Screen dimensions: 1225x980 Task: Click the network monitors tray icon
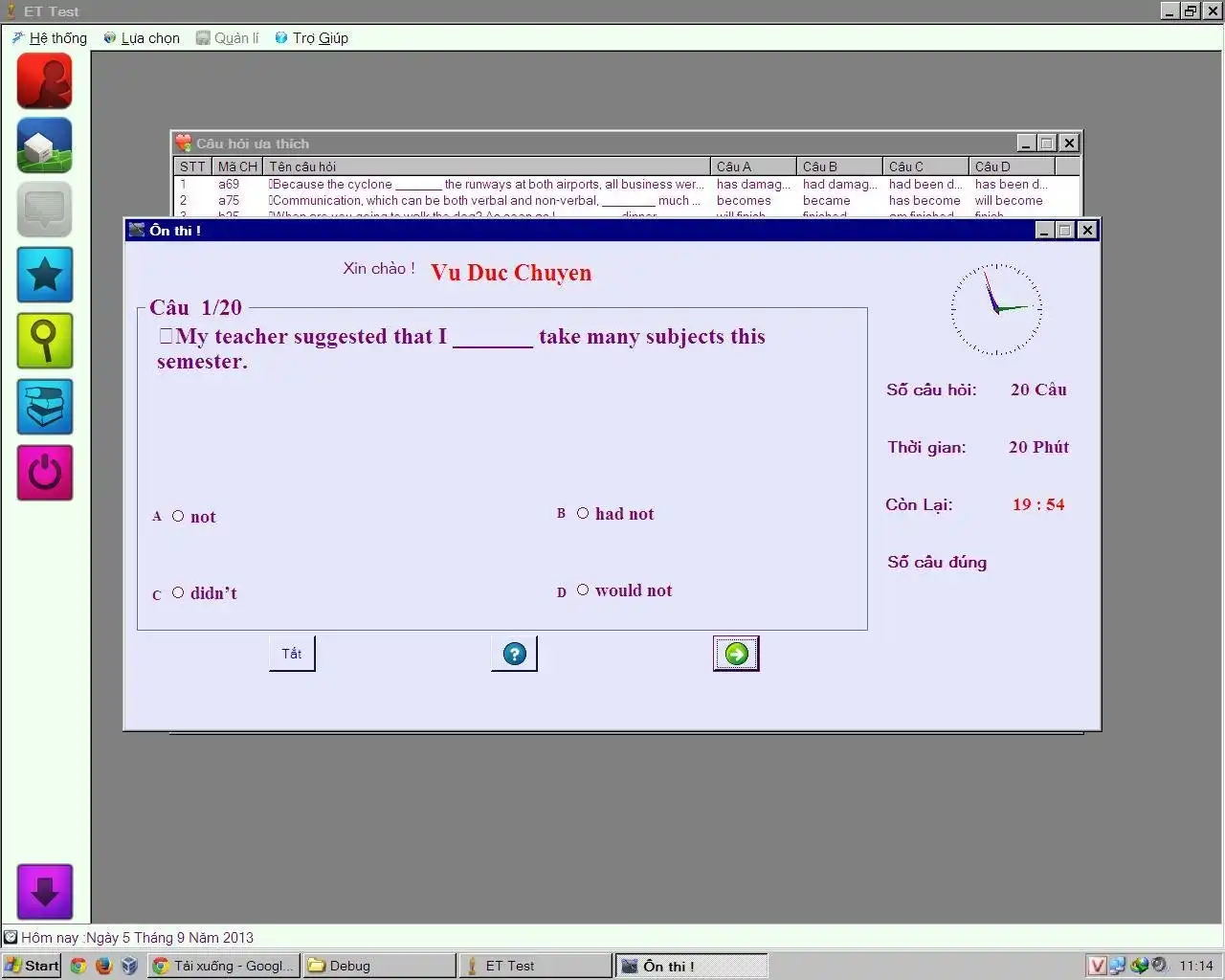tap(1117, 966)
